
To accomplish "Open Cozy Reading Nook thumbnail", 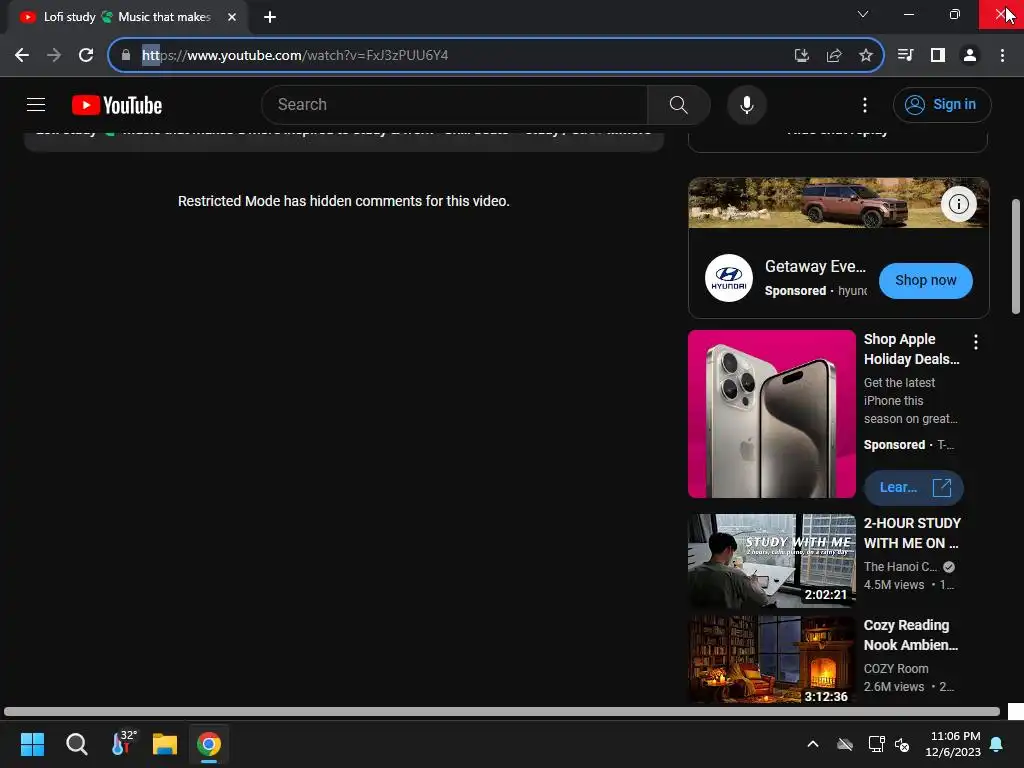I will click(771, 660).
